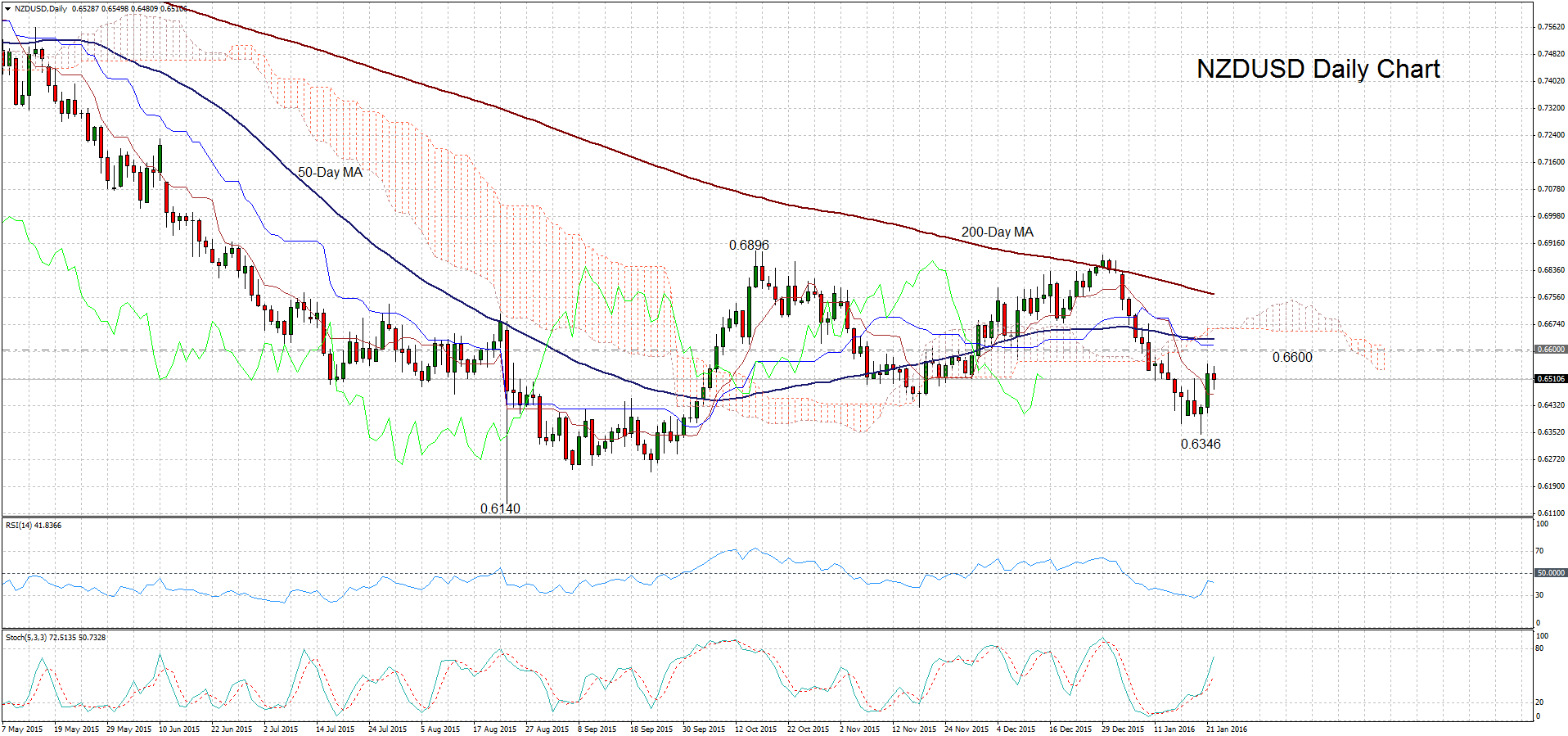Click the 0.74020 price axis value

[x=1551, y=81]
